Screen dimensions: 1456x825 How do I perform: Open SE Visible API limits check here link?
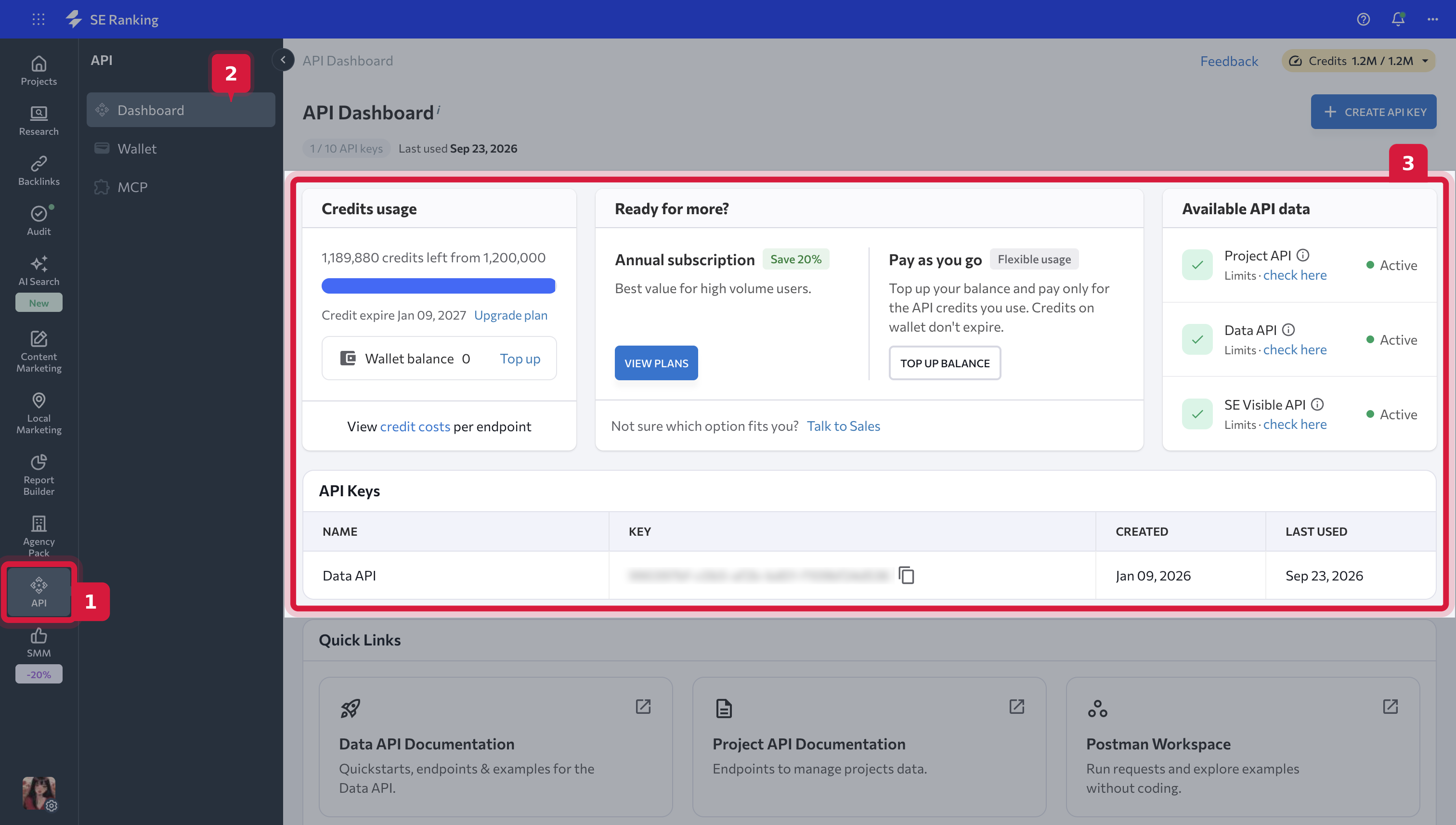pos(1295,425)
